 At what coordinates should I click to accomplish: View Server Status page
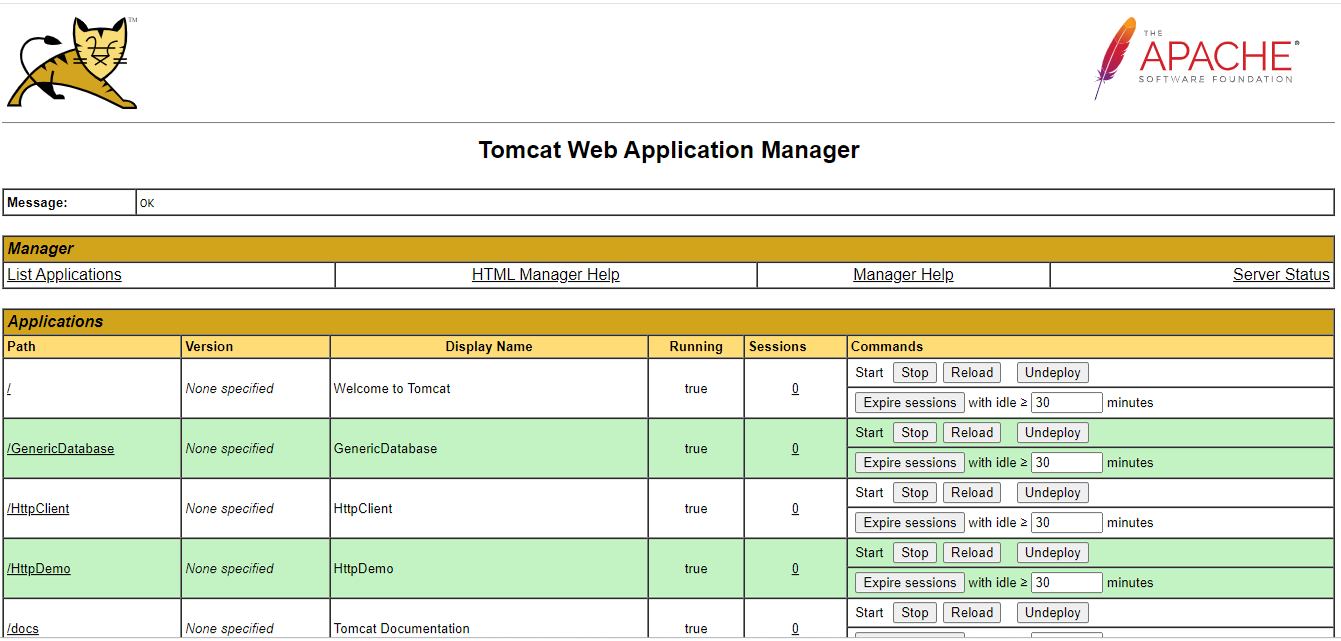(x=1281, y=275)
